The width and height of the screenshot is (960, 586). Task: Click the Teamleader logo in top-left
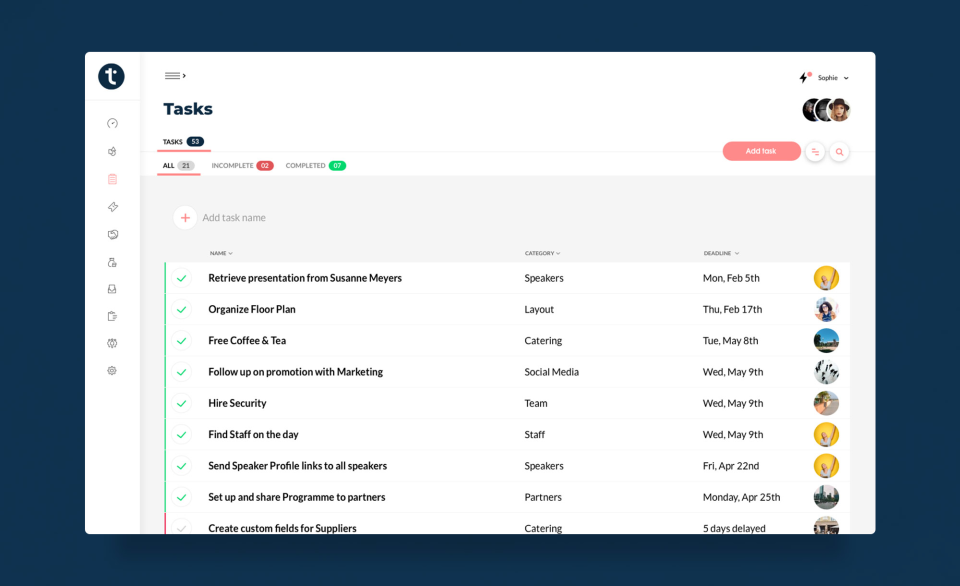click(111, 77)
